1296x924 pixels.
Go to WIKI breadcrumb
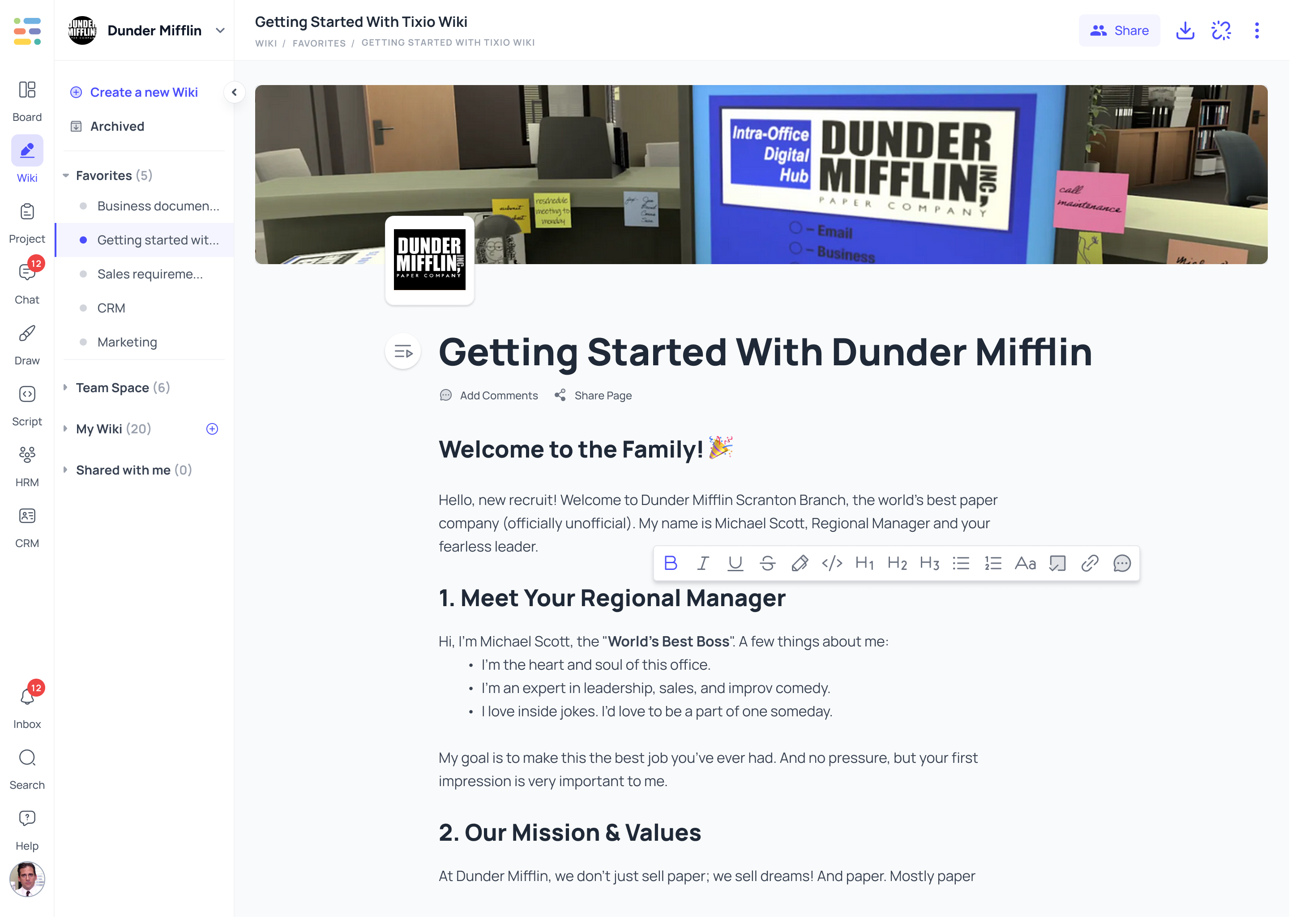coord(265,43)
